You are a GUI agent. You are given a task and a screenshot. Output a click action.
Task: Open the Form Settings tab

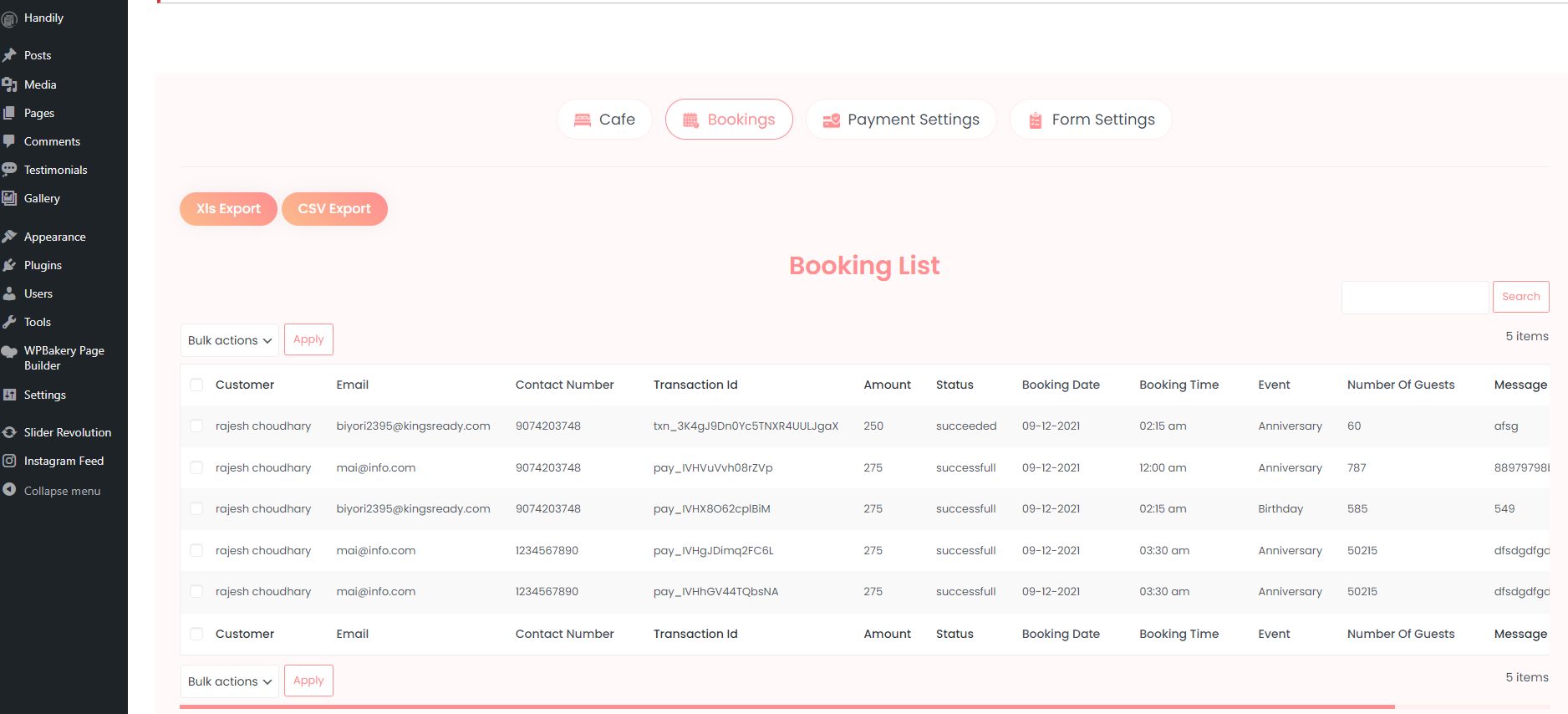point(1090,120)
